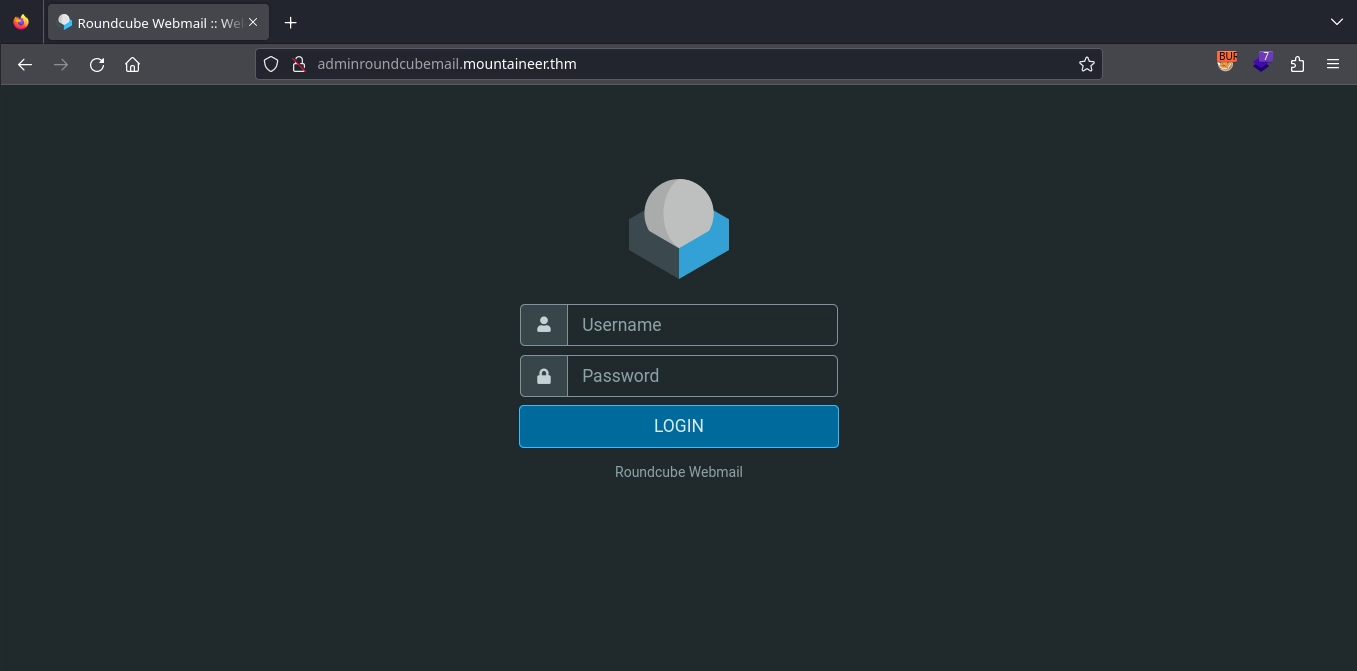Click the Firefox logo icon
Screen dimensions: 1357x671
point(21,22)
